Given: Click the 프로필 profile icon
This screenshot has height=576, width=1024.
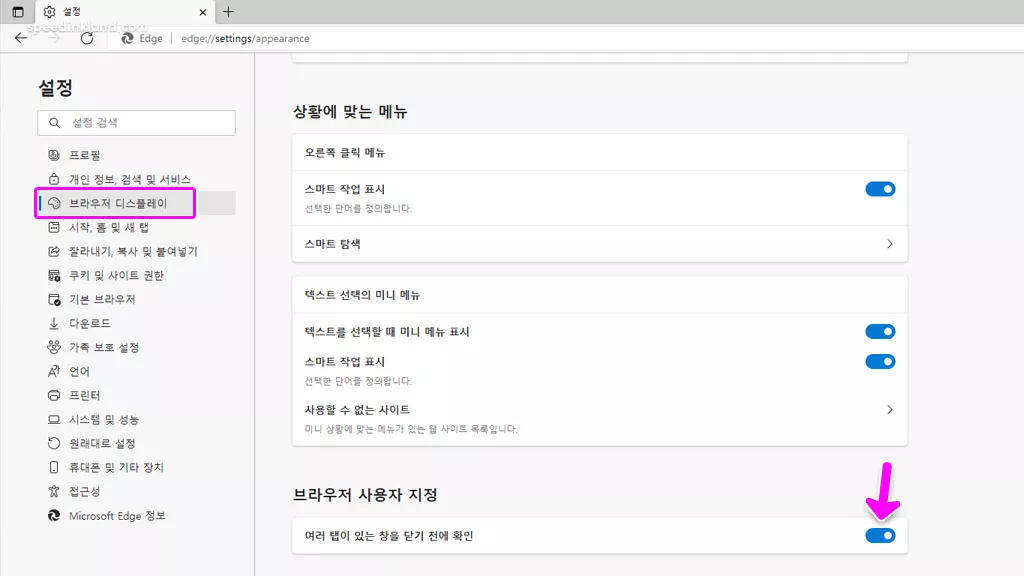Looking at the screenshot, I should (54, 155).
